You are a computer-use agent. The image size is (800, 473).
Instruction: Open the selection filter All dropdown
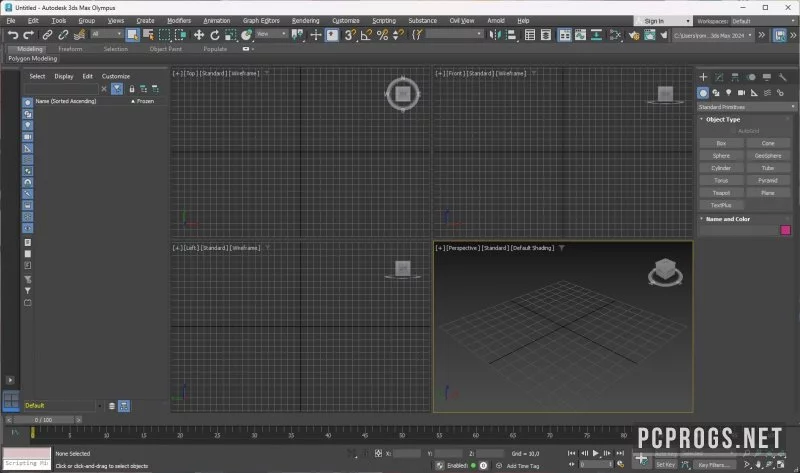pos(107,34)
